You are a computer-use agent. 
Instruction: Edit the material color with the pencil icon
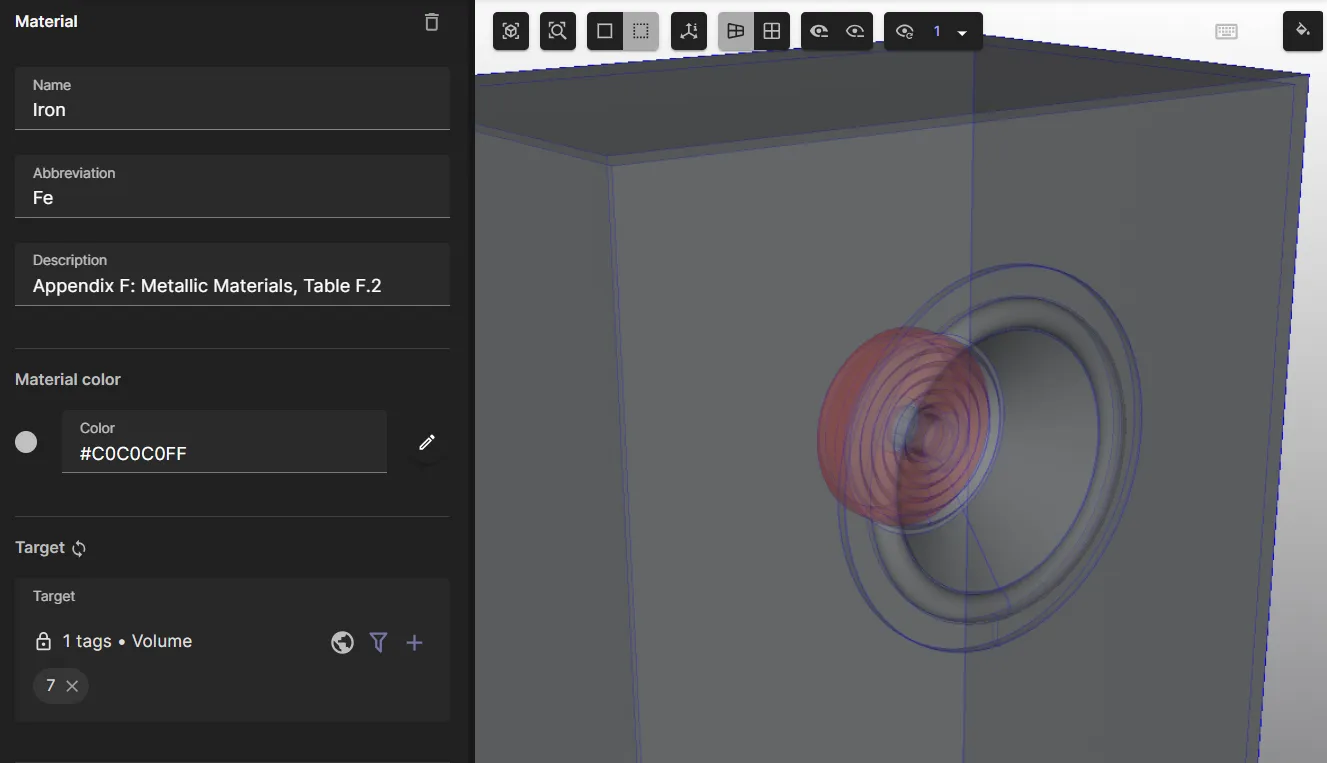click(x=427, y=442)
